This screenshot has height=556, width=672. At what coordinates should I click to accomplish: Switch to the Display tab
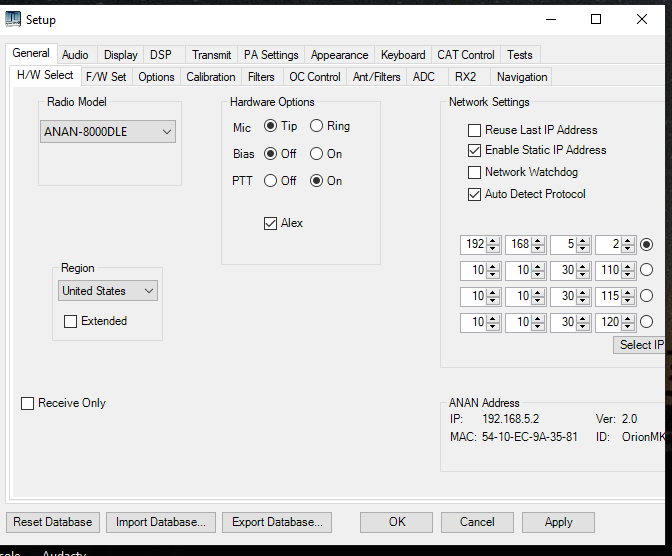(120, 55)
